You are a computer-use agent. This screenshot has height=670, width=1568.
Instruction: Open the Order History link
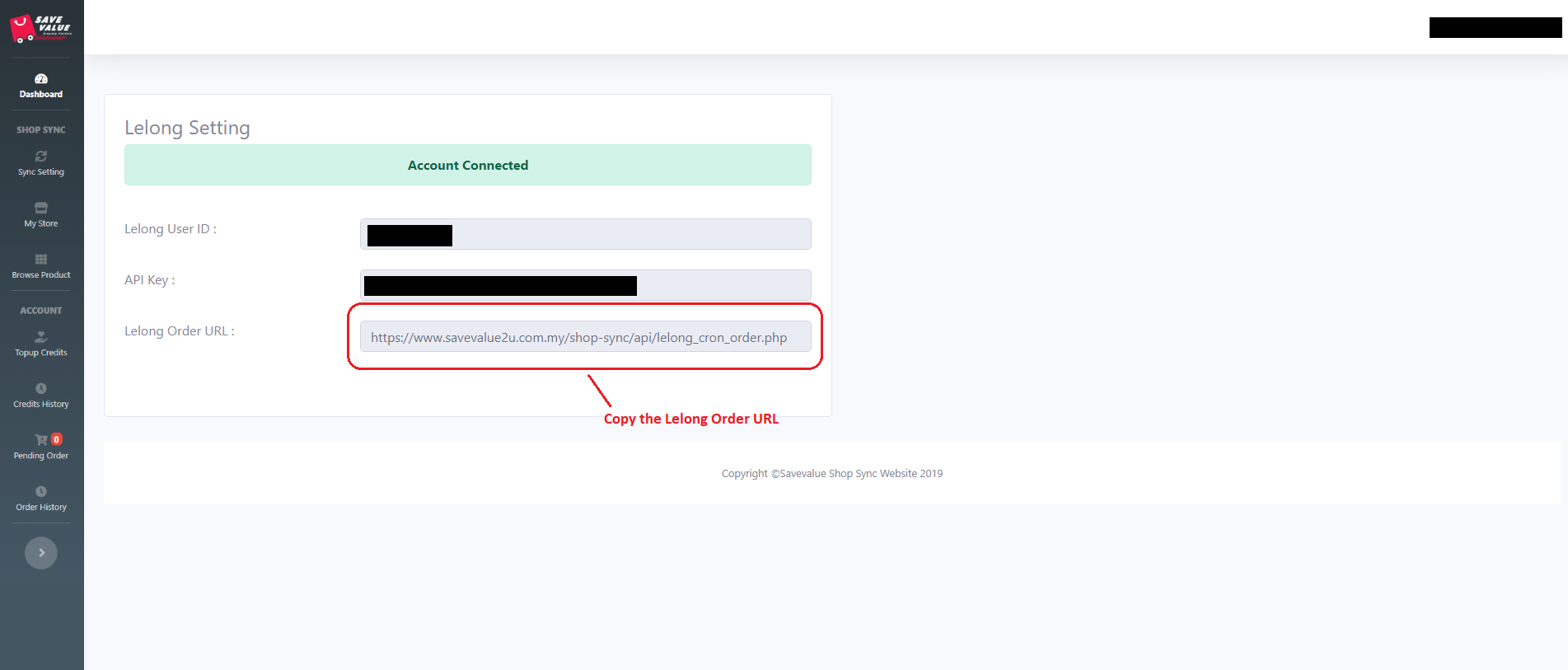[41, 508]
